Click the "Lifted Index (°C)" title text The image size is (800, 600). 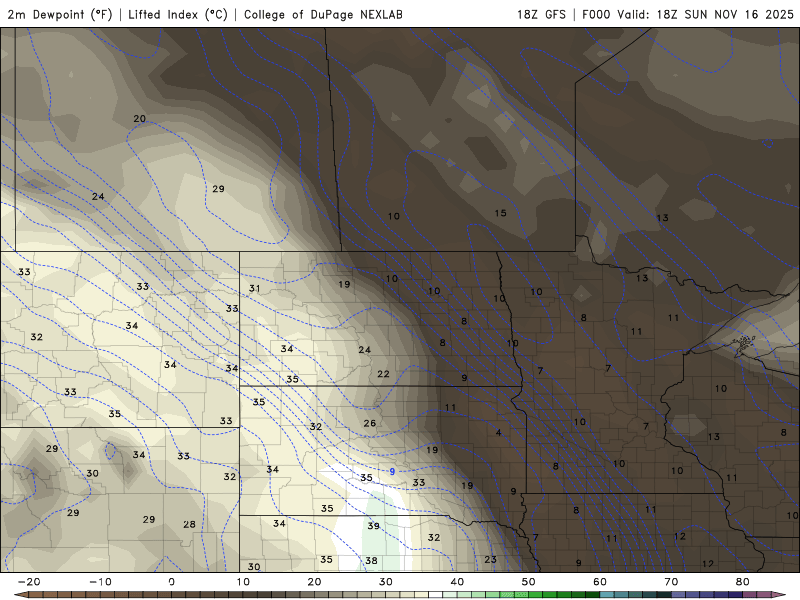(178, 14)
